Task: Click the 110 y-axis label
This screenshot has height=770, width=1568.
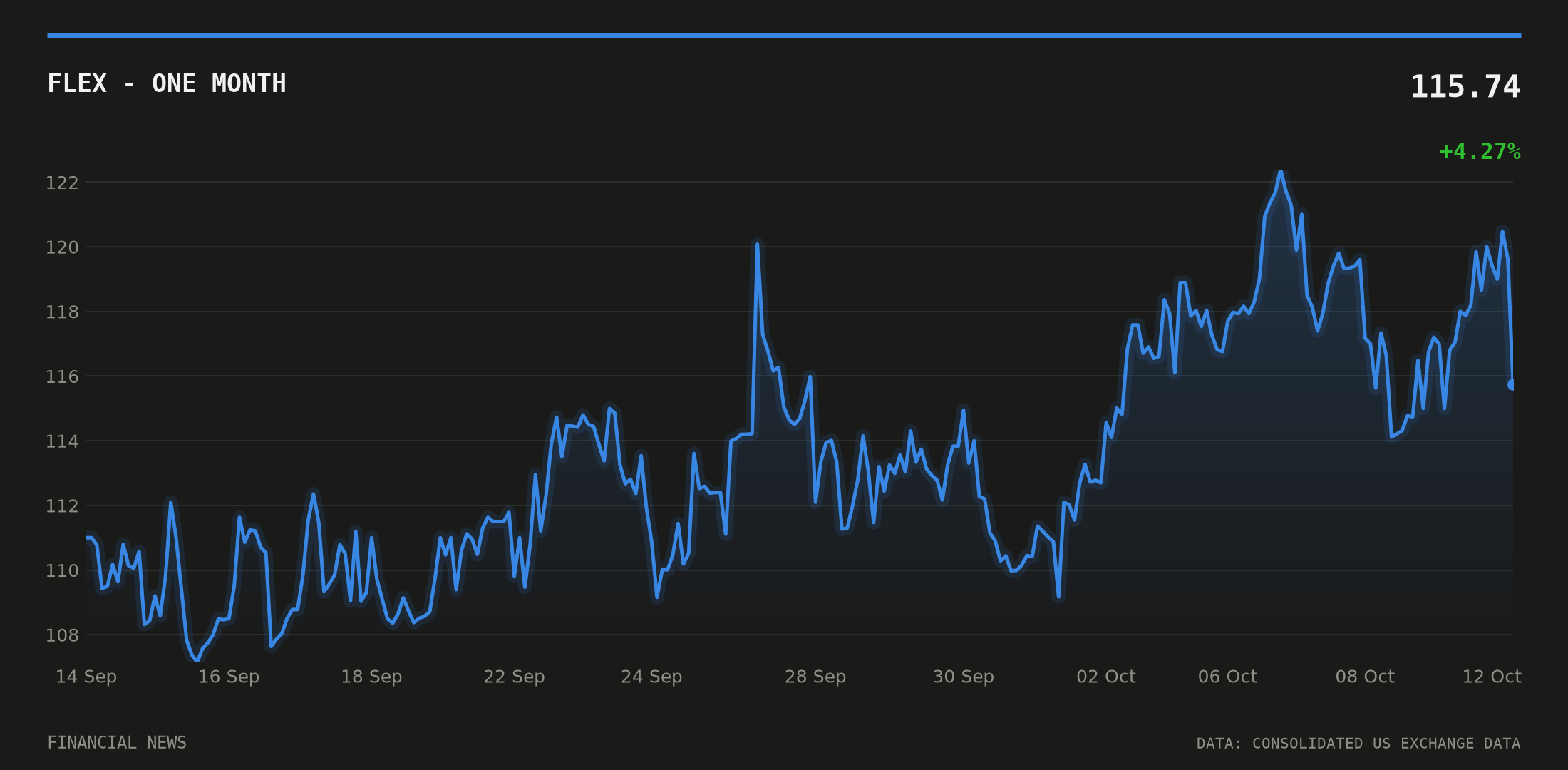Action: 62,571
